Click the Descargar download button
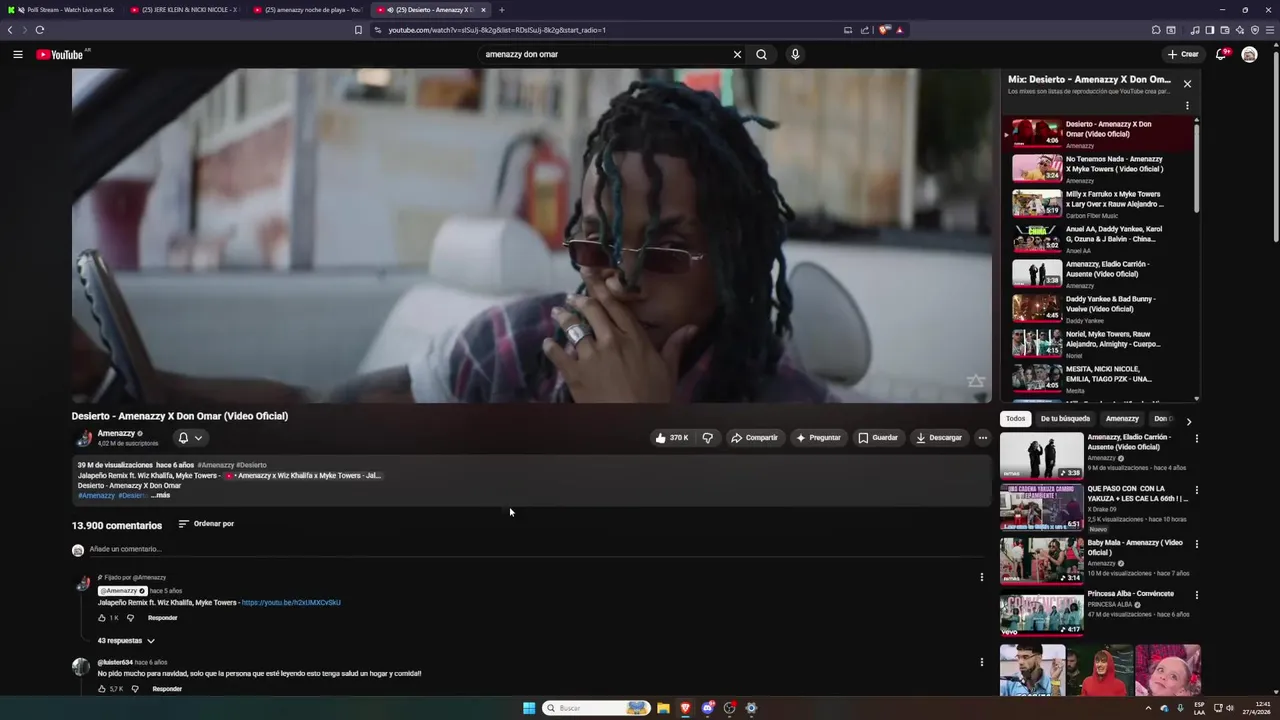The height and width of the screenshot is (720, 1280). coord(939,437)
